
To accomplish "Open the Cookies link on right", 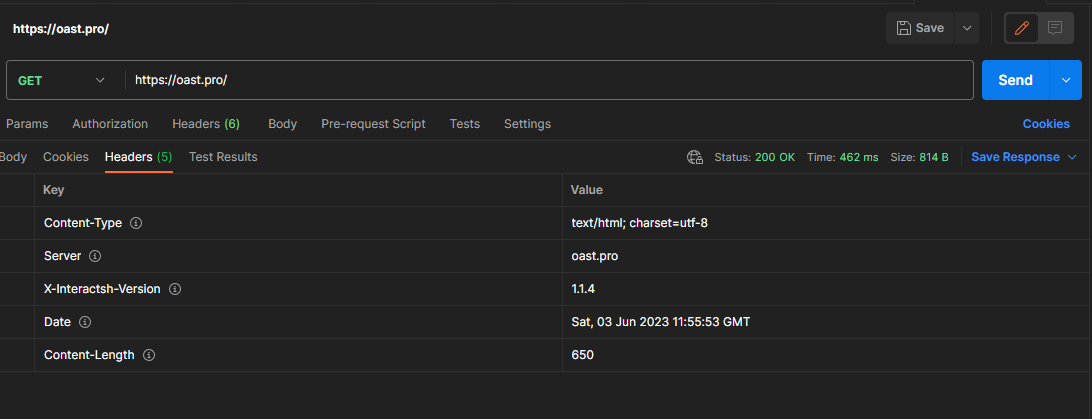I will tap(1046, 124).
